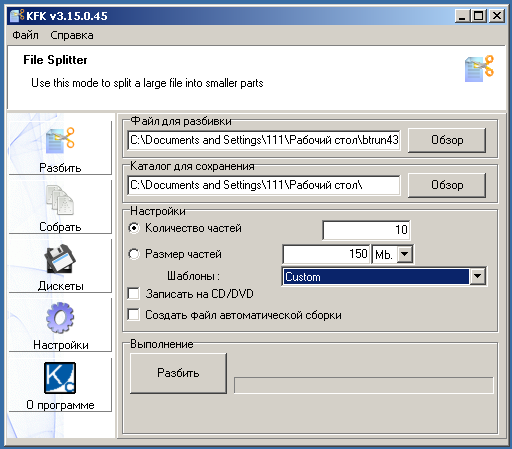The height and width of the screenshot is (449, 512).
Task: Click the Каталог для сохранения path field
Action: 264,185
